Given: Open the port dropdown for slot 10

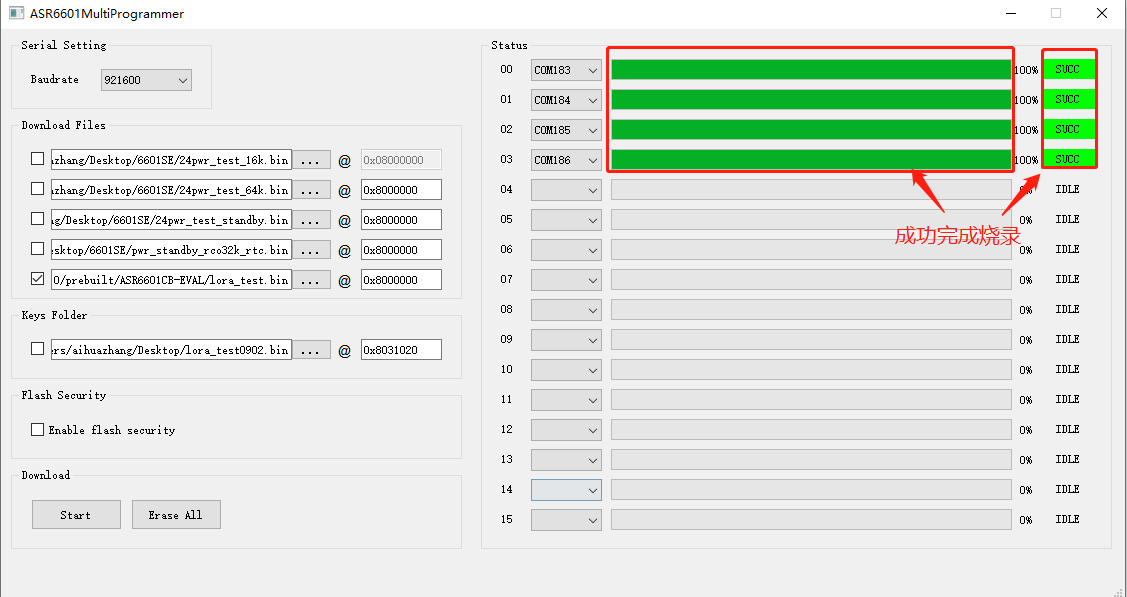Looking at the screenshot, I should click(566, 370).
